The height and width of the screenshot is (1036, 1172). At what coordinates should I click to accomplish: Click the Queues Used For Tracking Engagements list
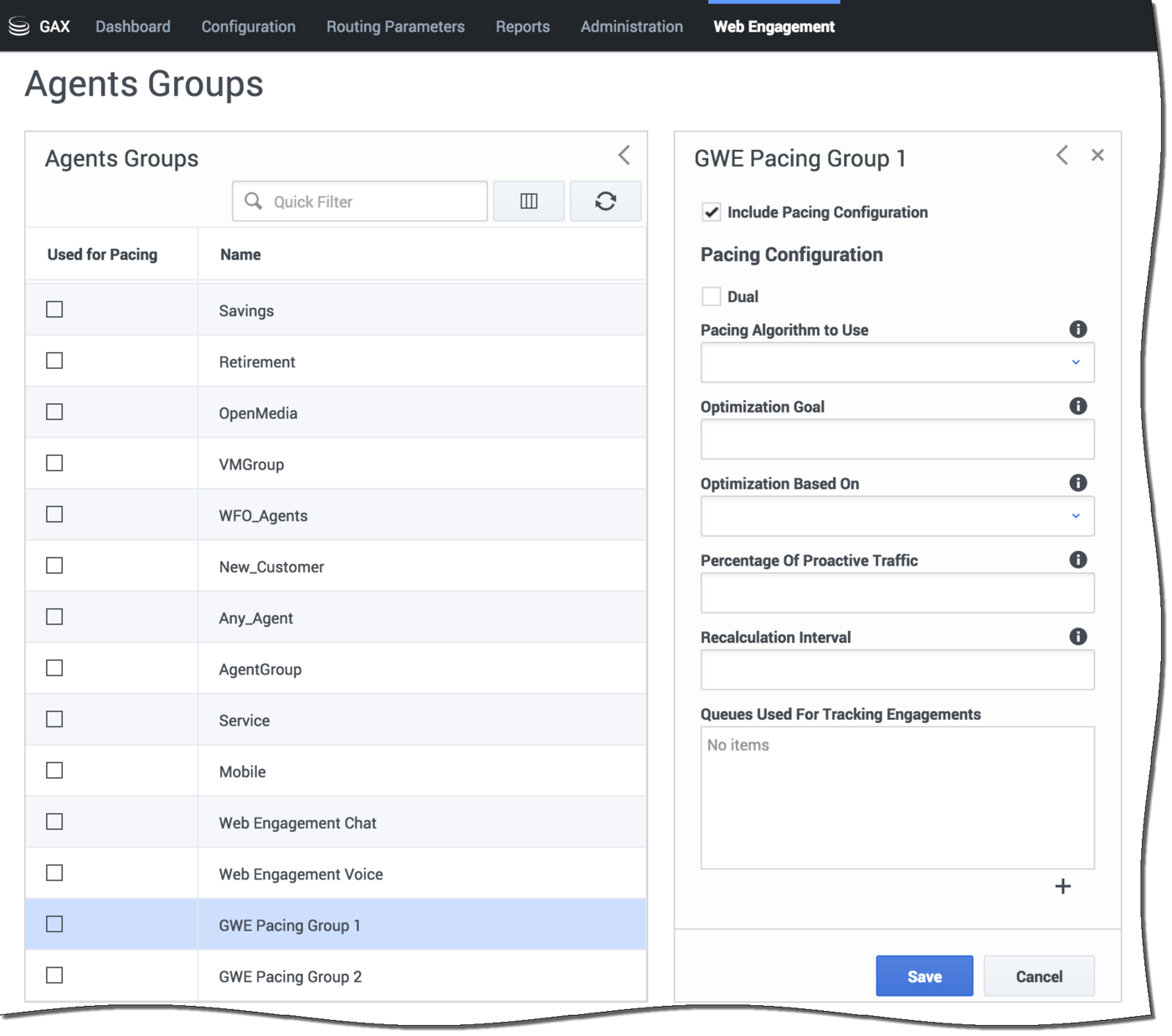tap(897, 798)
